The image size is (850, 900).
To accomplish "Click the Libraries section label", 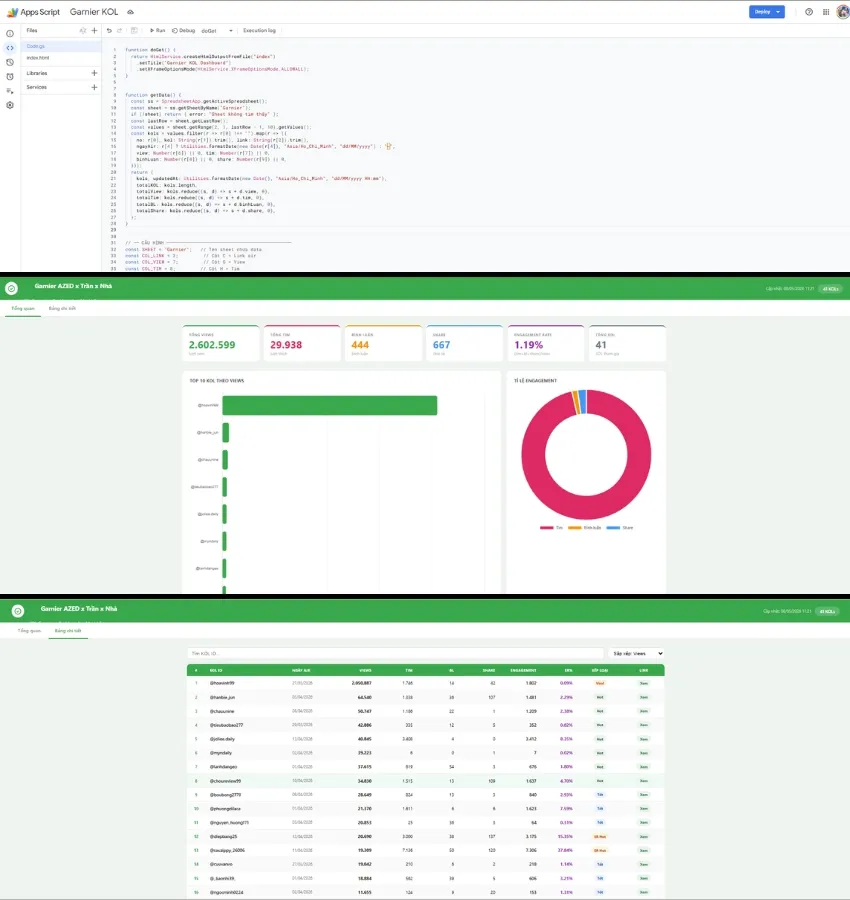I will click(37, 73).
